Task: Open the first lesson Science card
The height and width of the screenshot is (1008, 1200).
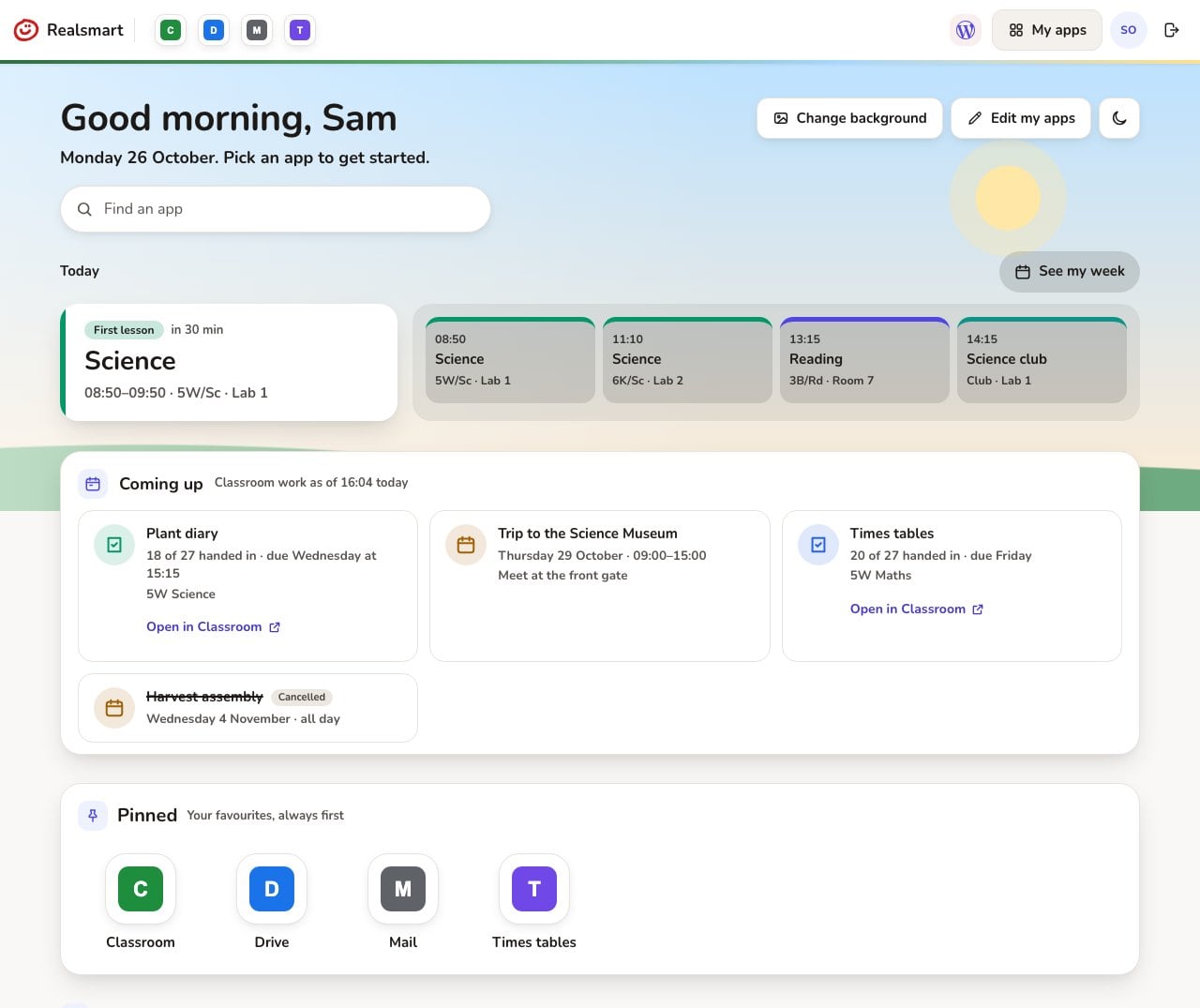Action: point(229,362)
